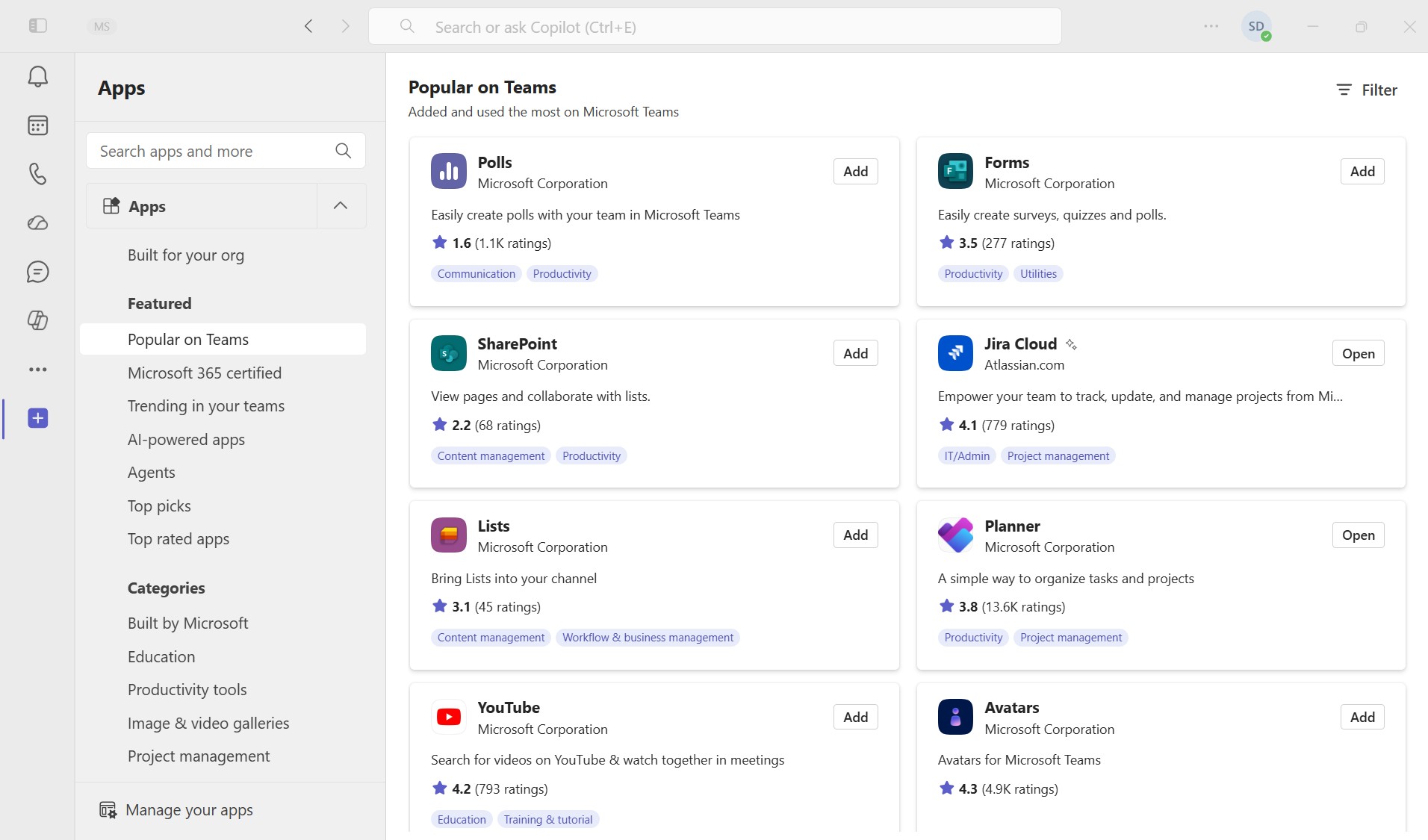Click the Avatars app icon
The width and height of the screenshot is (1428, 840).
pyautogui.click(x=955, y=717)
